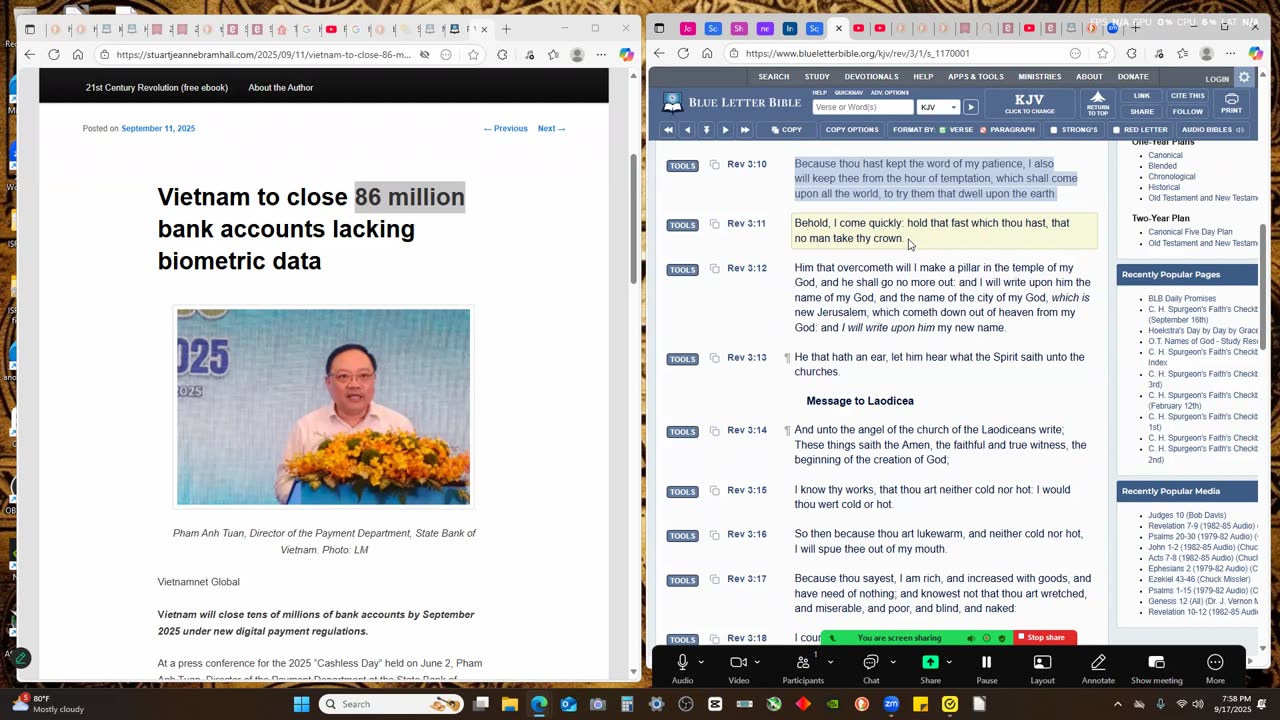This screenshot has width=1280, height=720.
Task: Expand the Zoom Video options arrow
Action: [757, 662]
